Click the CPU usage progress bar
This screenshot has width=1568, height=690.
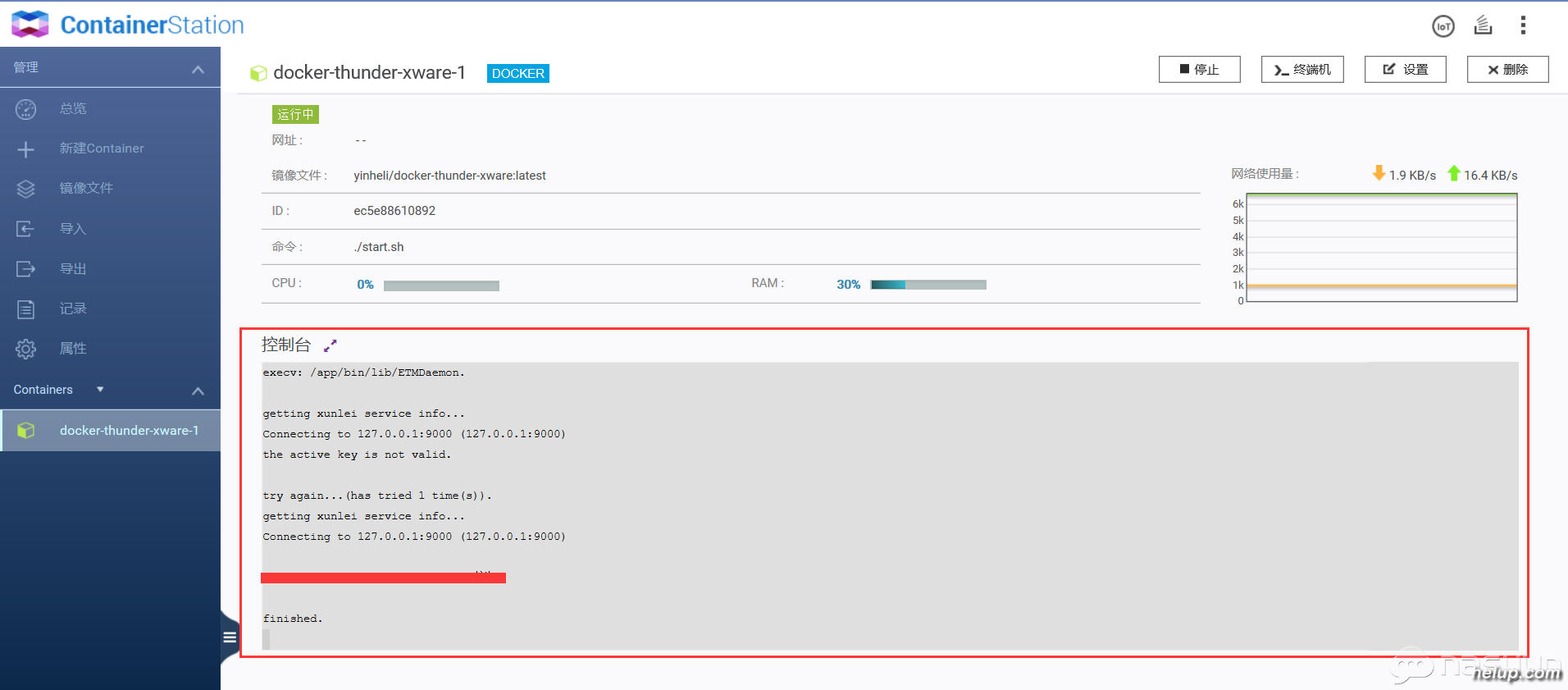tap(441, 286)
